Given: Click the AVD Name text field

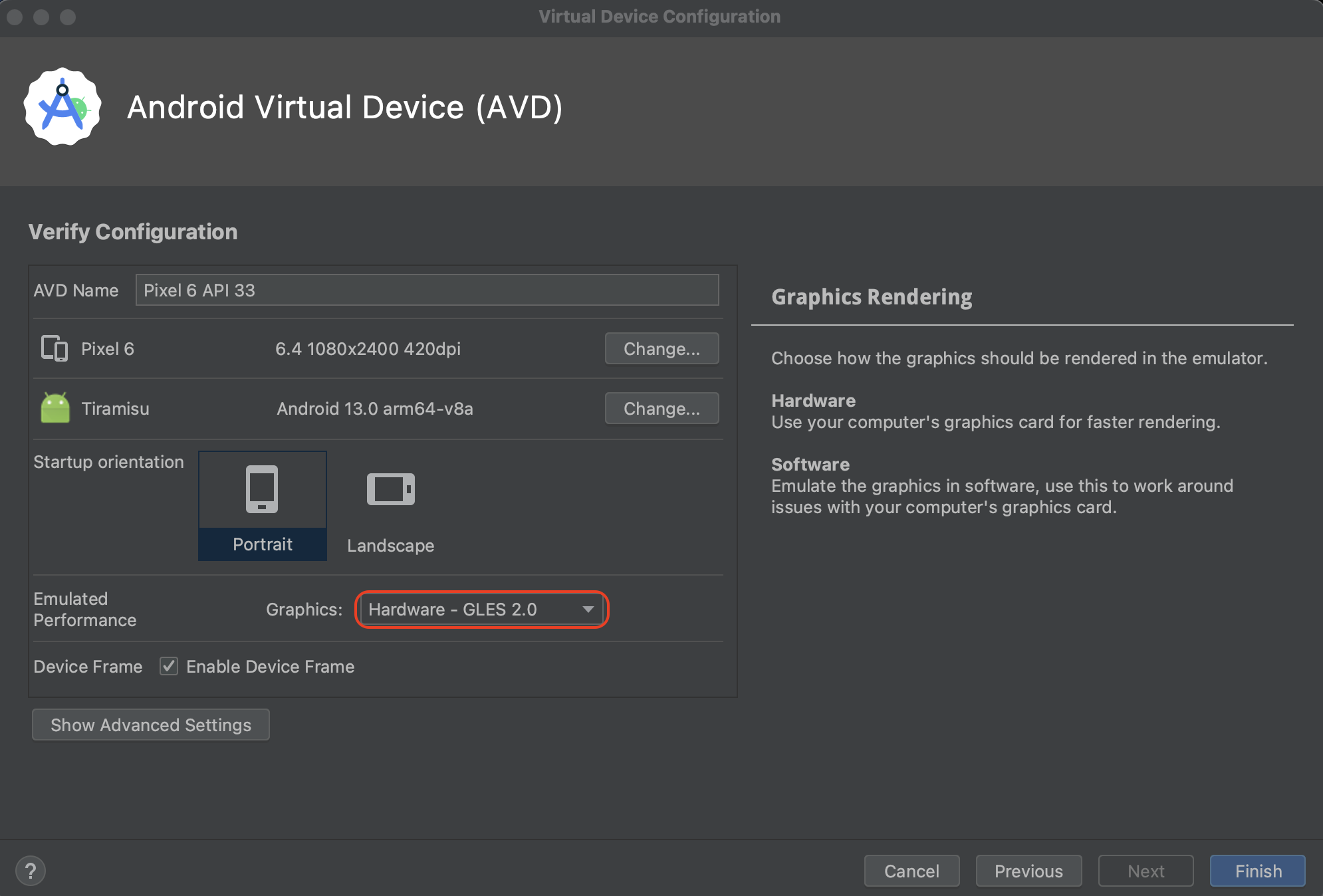Looking at the screenshot, I should 427,290.
